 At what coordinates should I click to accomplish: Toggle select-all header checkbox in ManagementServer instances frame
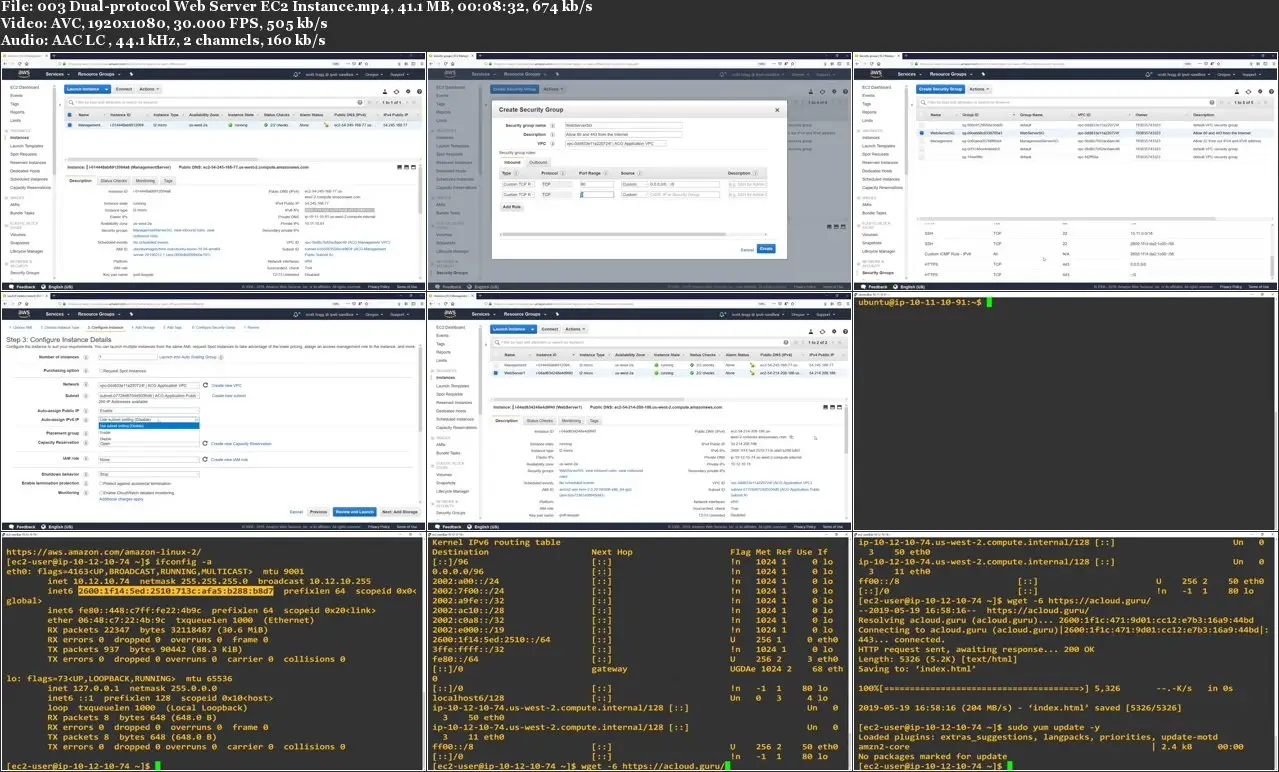click(70, 115)
